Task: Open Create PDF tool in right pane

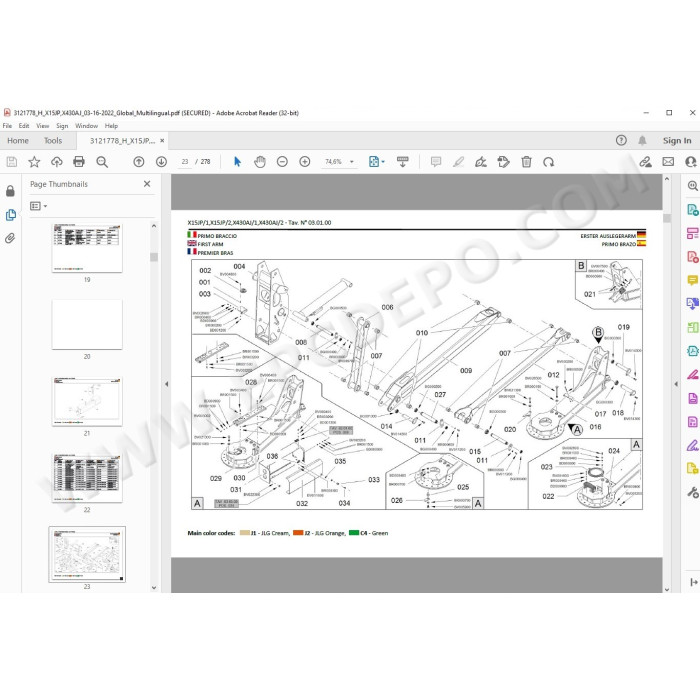Action: tap(692, 257)
